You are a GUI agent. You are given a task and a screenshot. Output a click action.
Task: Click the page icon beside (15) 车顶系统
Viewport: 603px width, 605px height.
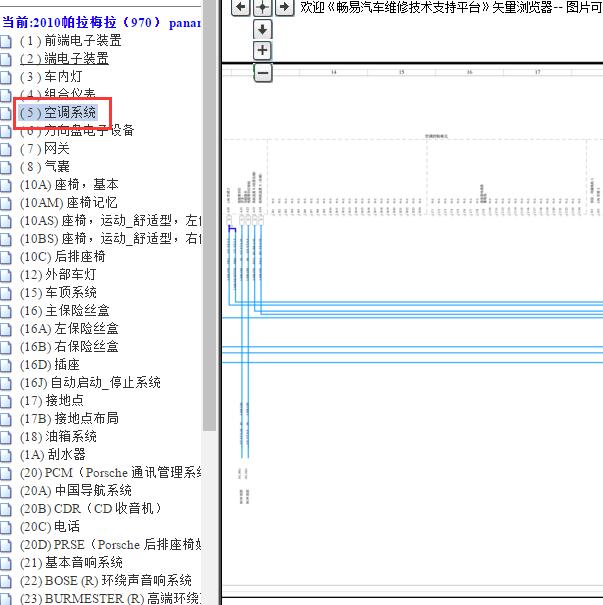[5, 293]
